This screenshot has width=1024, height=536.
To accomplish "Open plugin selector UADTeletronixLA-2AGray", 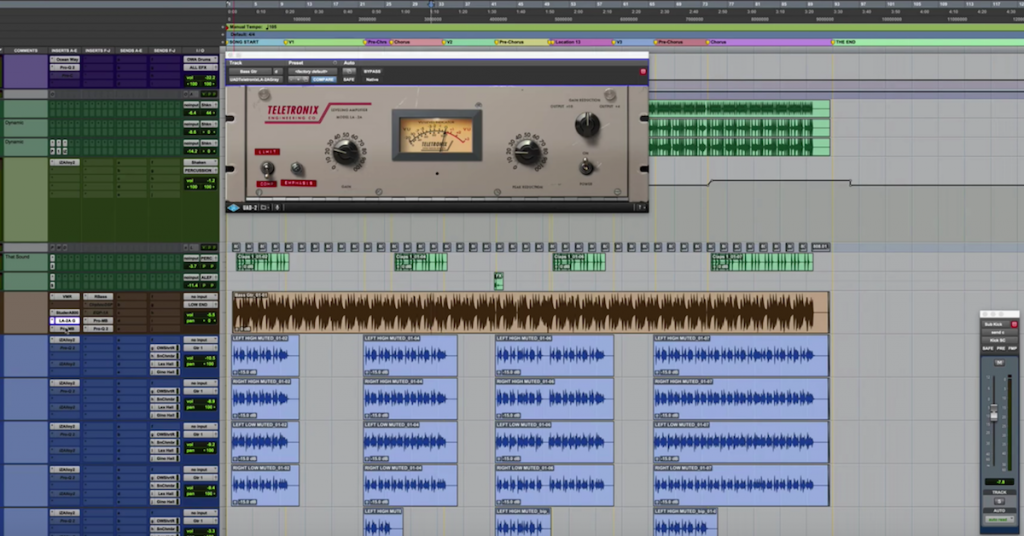I will (x=255, y=80).
